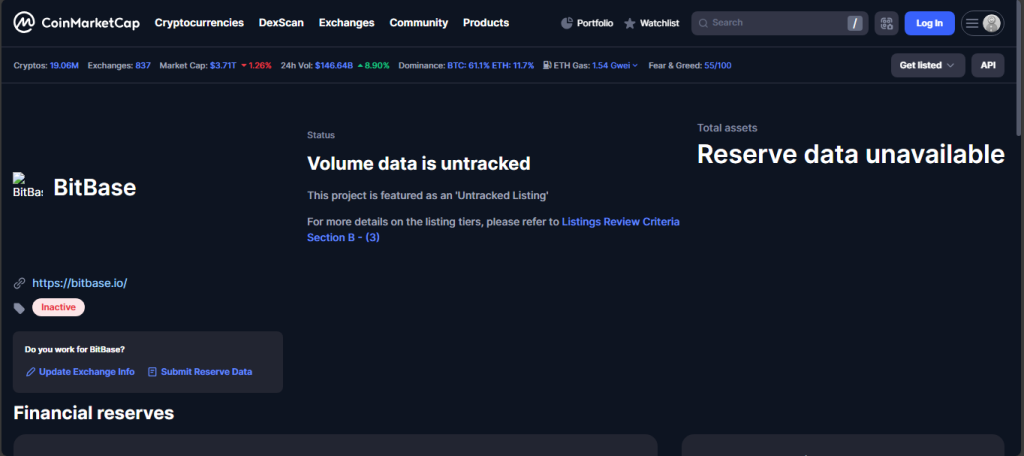Click the ETH gas pump icon
The width and height of the screenshot is (1024, 456).
(x=547, y=66)
